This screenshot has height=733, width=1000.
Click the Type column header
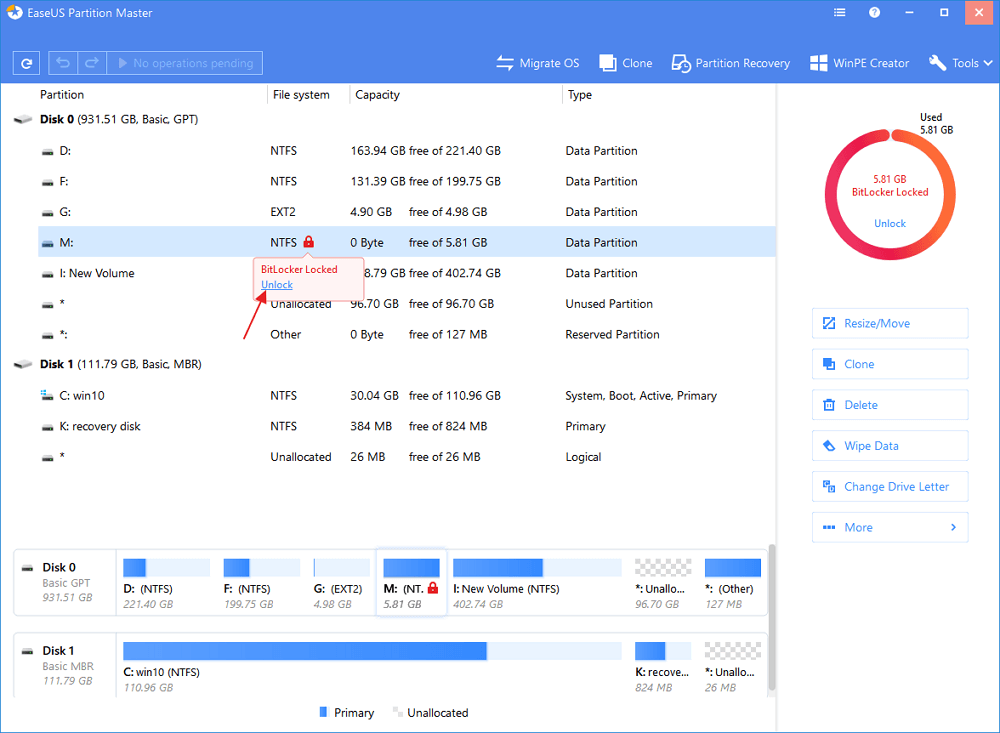[x=580, y=94]
